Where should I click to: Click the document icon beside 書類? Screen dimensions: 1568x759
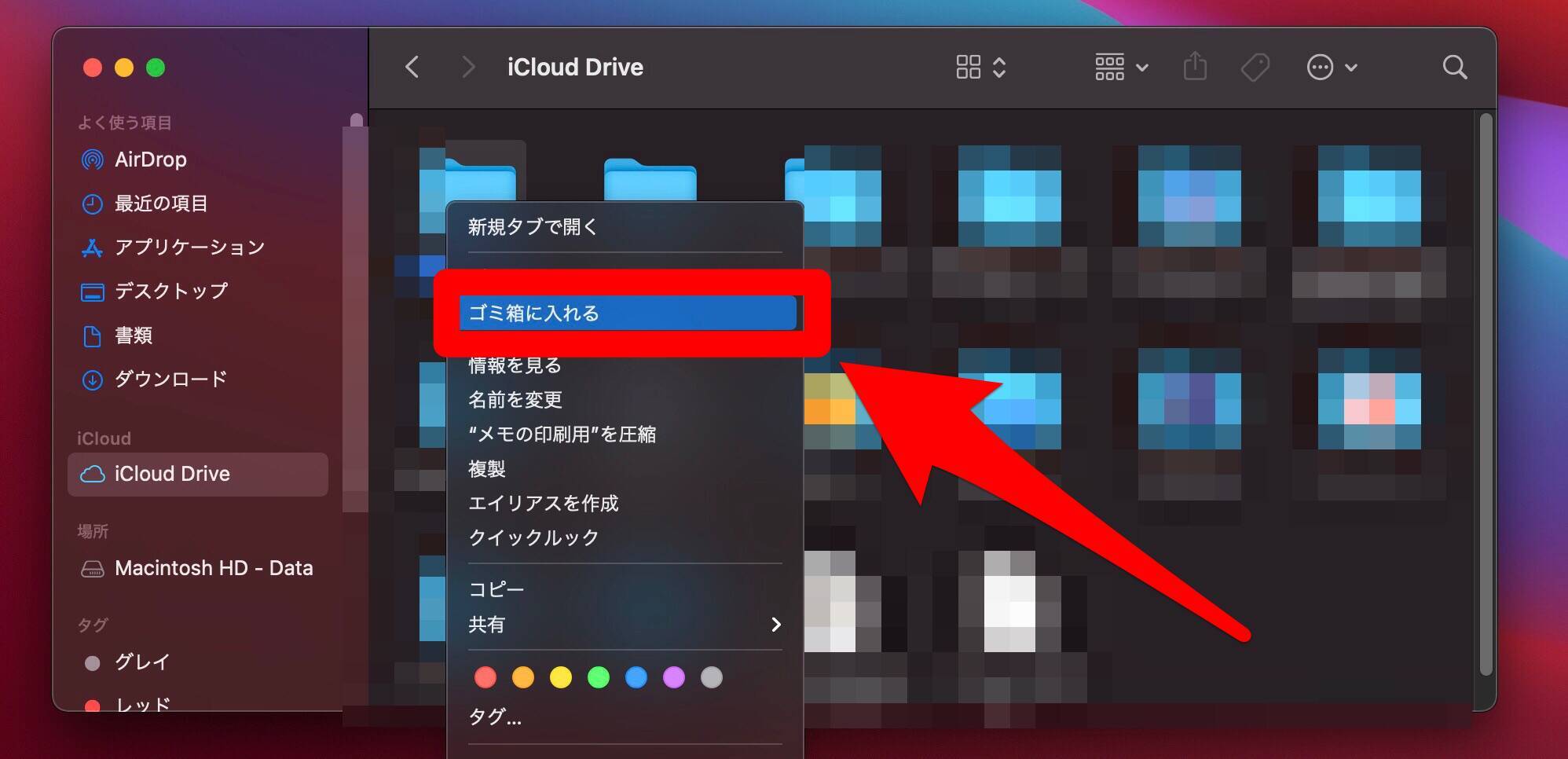[x=93, y=336]
